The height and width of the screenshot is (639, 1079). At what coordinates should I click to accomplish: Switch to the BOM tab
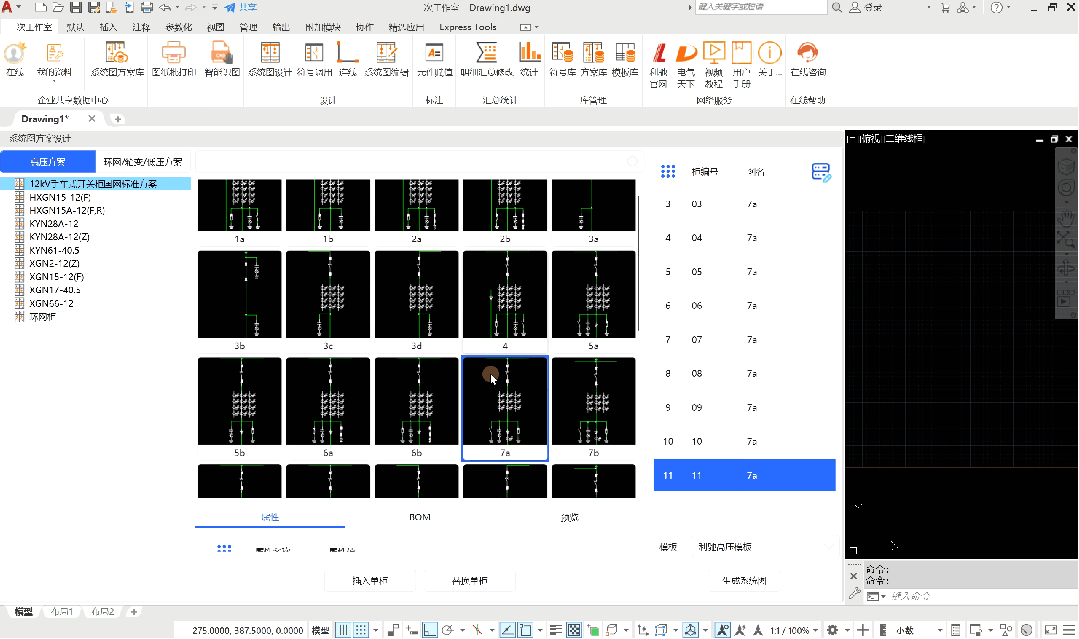pos(420,517)
